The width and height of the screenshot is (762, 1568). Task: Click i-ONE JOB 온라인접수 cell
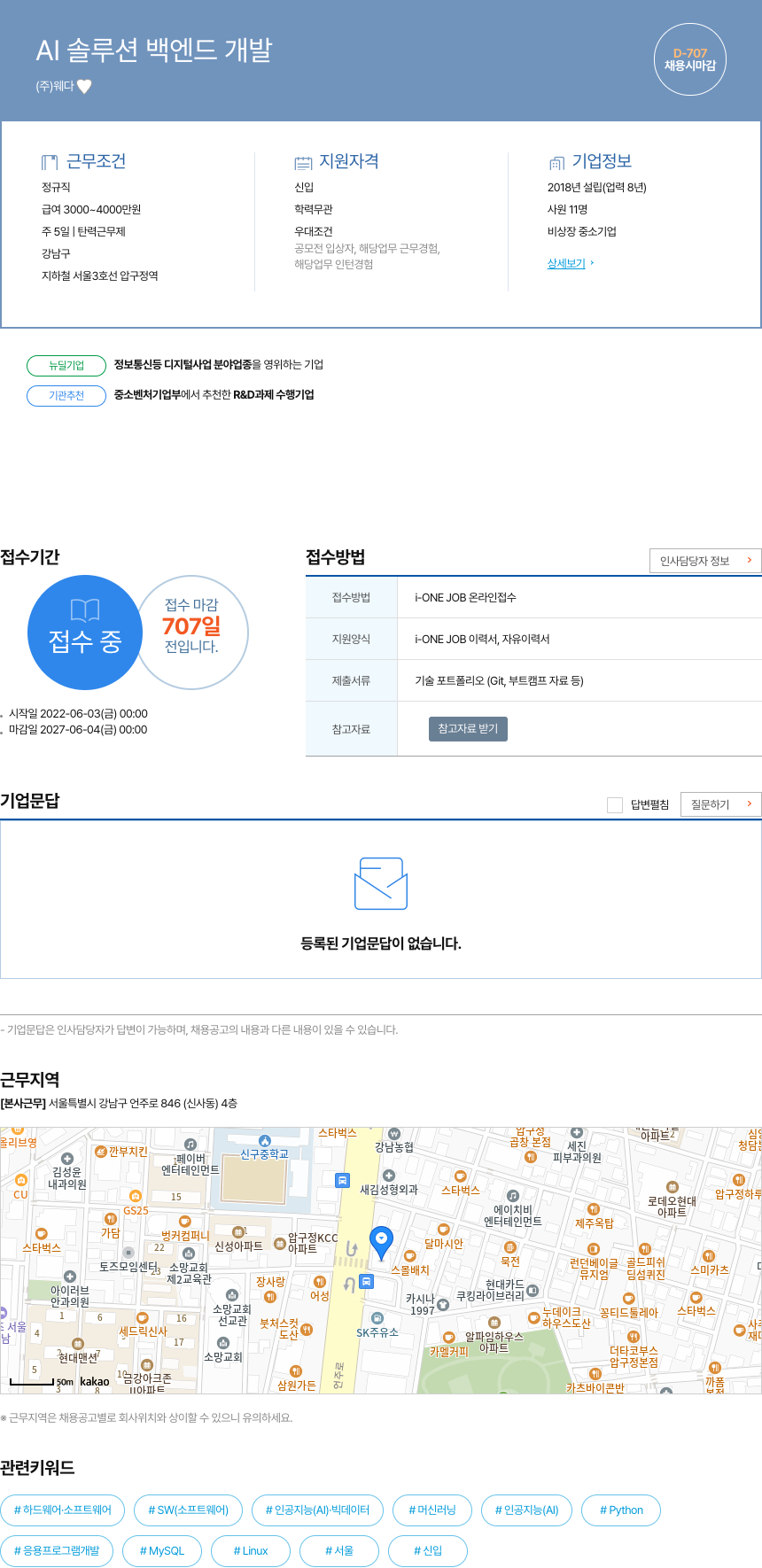click(579, 597)
